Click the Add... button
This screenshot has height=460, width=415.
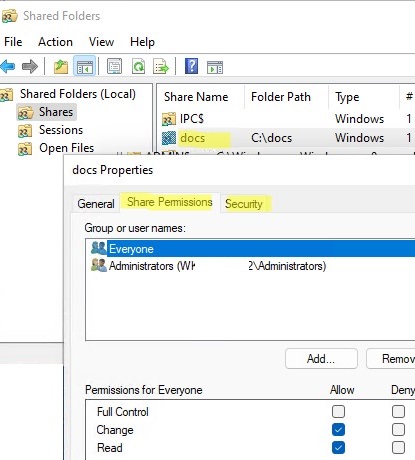click(x=321, y=359)
